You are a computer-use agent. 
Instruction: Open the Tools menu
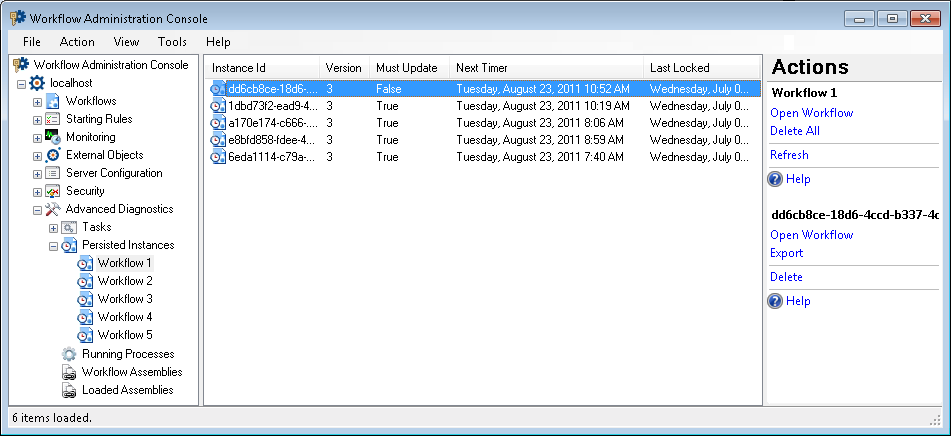[172, 42]
